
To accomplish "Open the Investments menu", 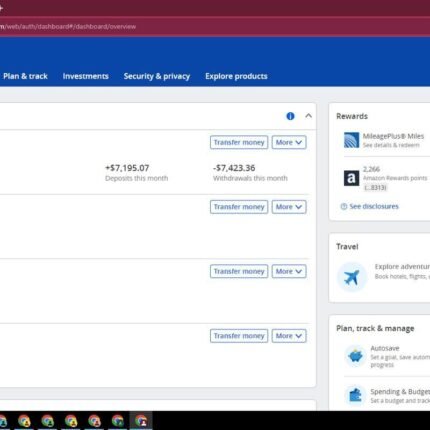I will click(86, 76).
